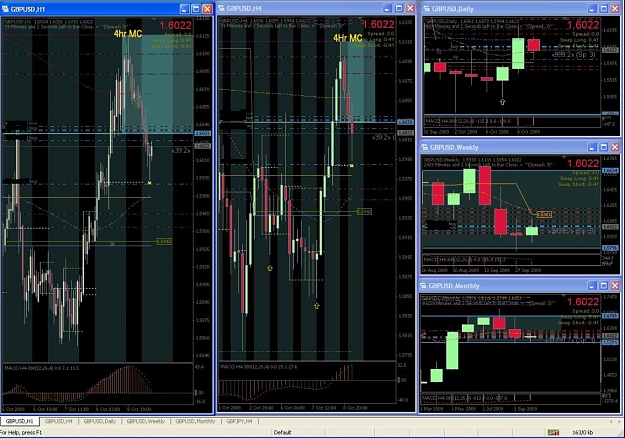Click the red 1.6022 price on Daily chart
The image size is (625, 438).
click(583, 25)
